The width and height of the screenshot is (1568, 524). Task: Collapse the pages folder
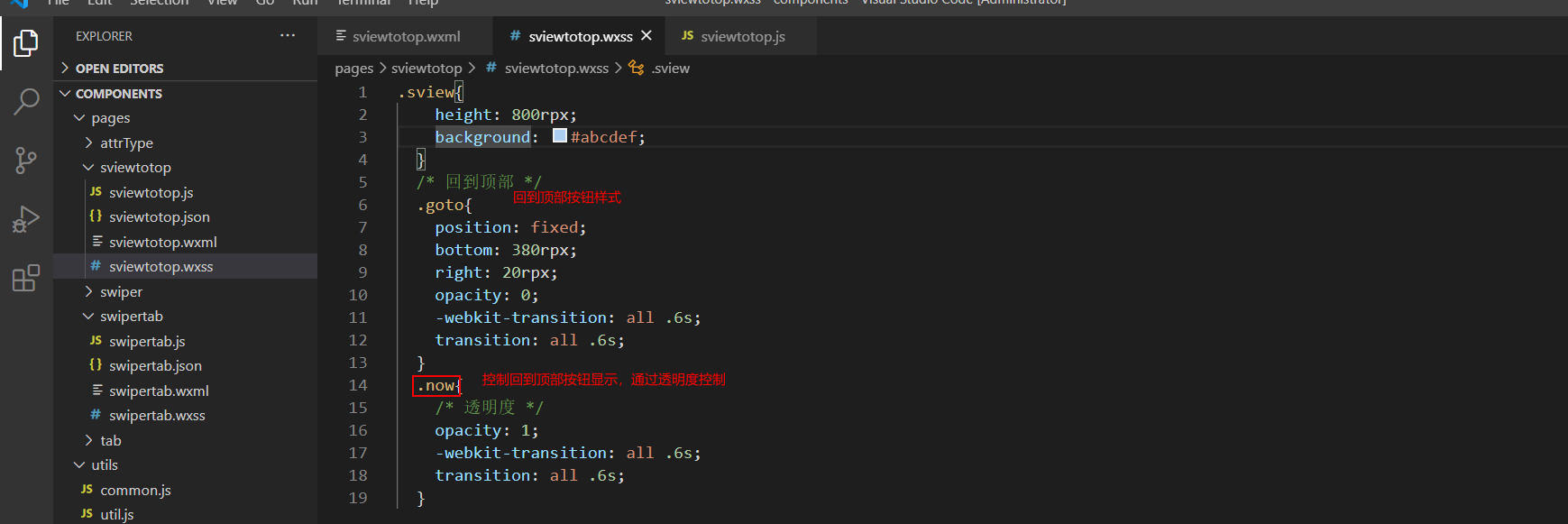pyautogui.click(x=79, y=118)
